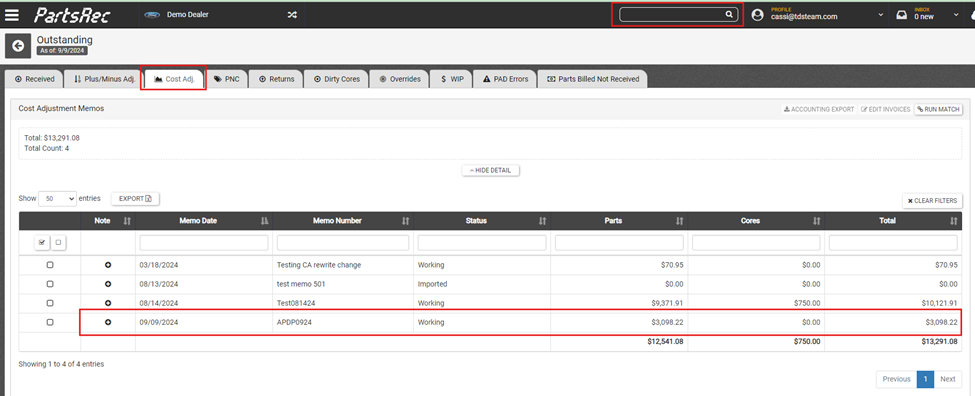The image size is (975, 396).
Task: Switch dealer with the shuffle icon
Action: pyautogui.click(x=292, y=15)
